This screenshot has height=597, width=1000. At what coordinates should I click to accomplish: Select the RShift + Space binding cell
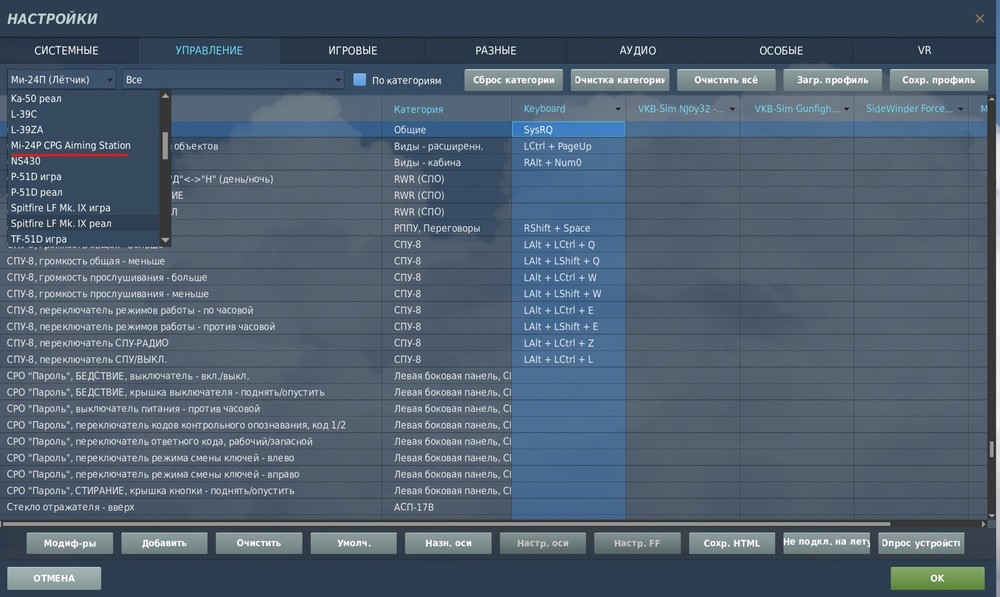[x=568, y=228]
